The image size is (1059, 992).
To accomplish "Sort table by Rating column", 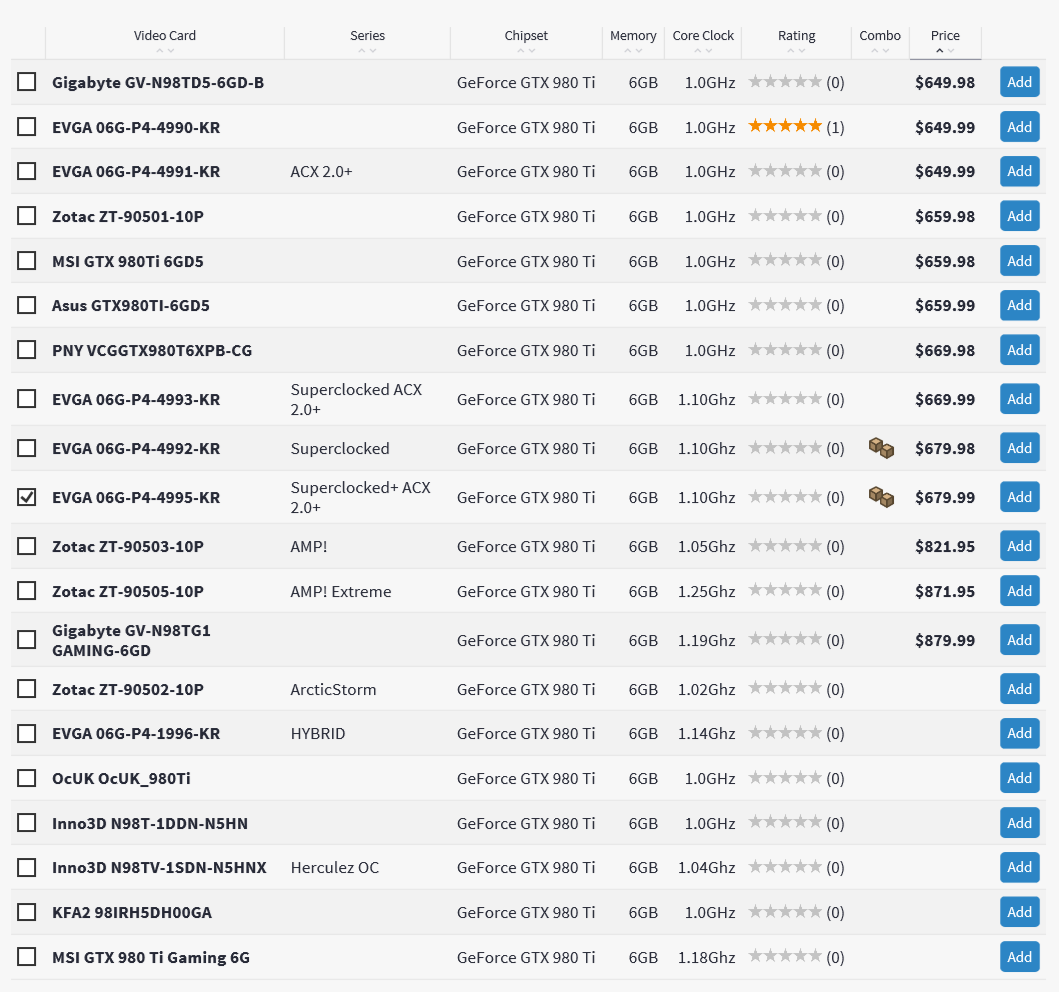I will pos(796,36).
